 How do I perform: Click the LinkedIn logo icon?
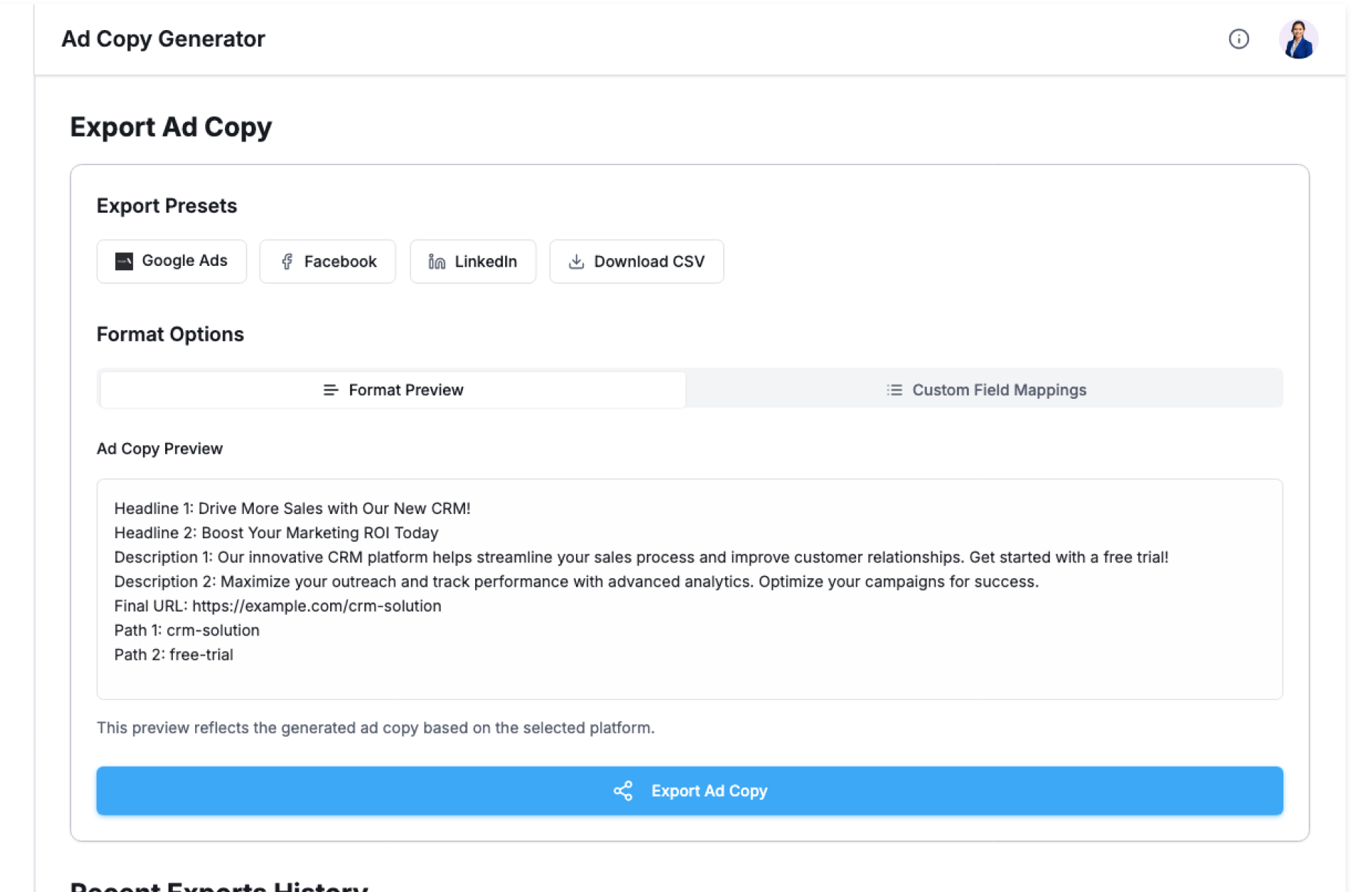[437, 262]
